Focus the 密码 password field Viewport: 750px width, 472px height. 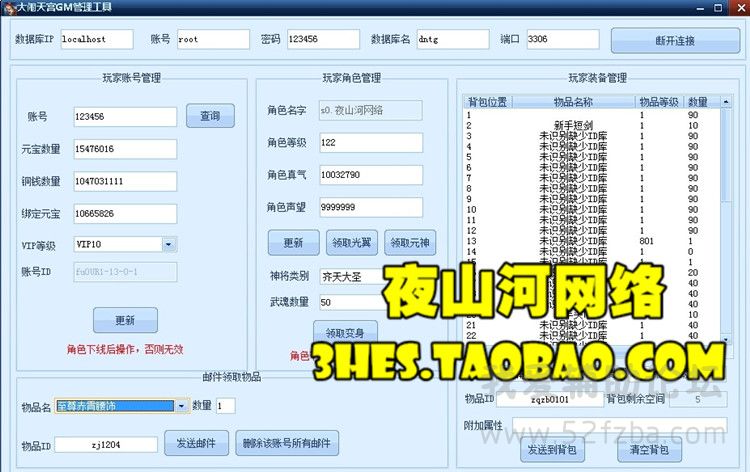pyautogui.click(x=323, y=39)
